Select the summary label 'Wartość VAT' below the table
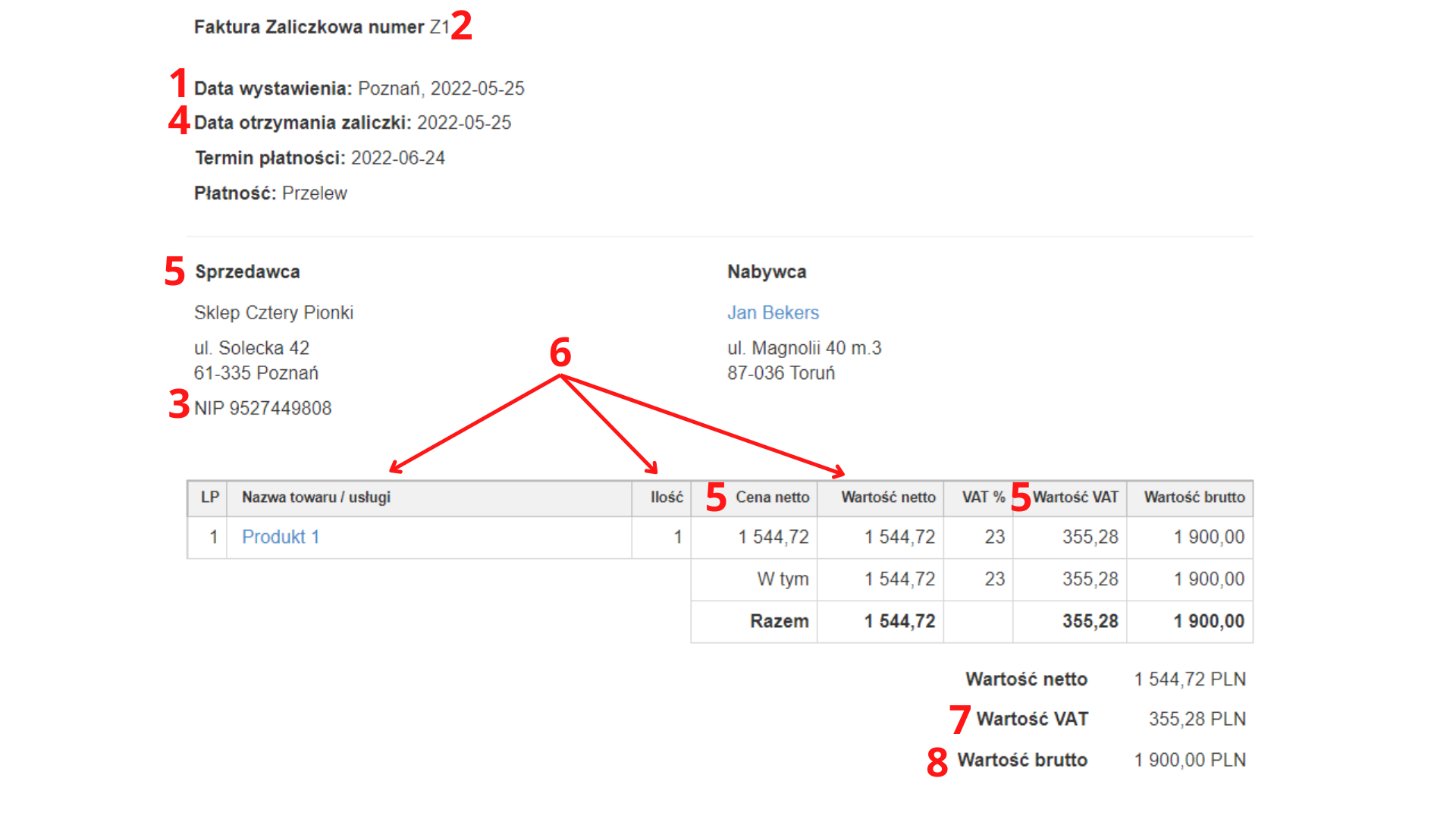Screen dimensions: 1456x819 click(x=1032, y=719)
